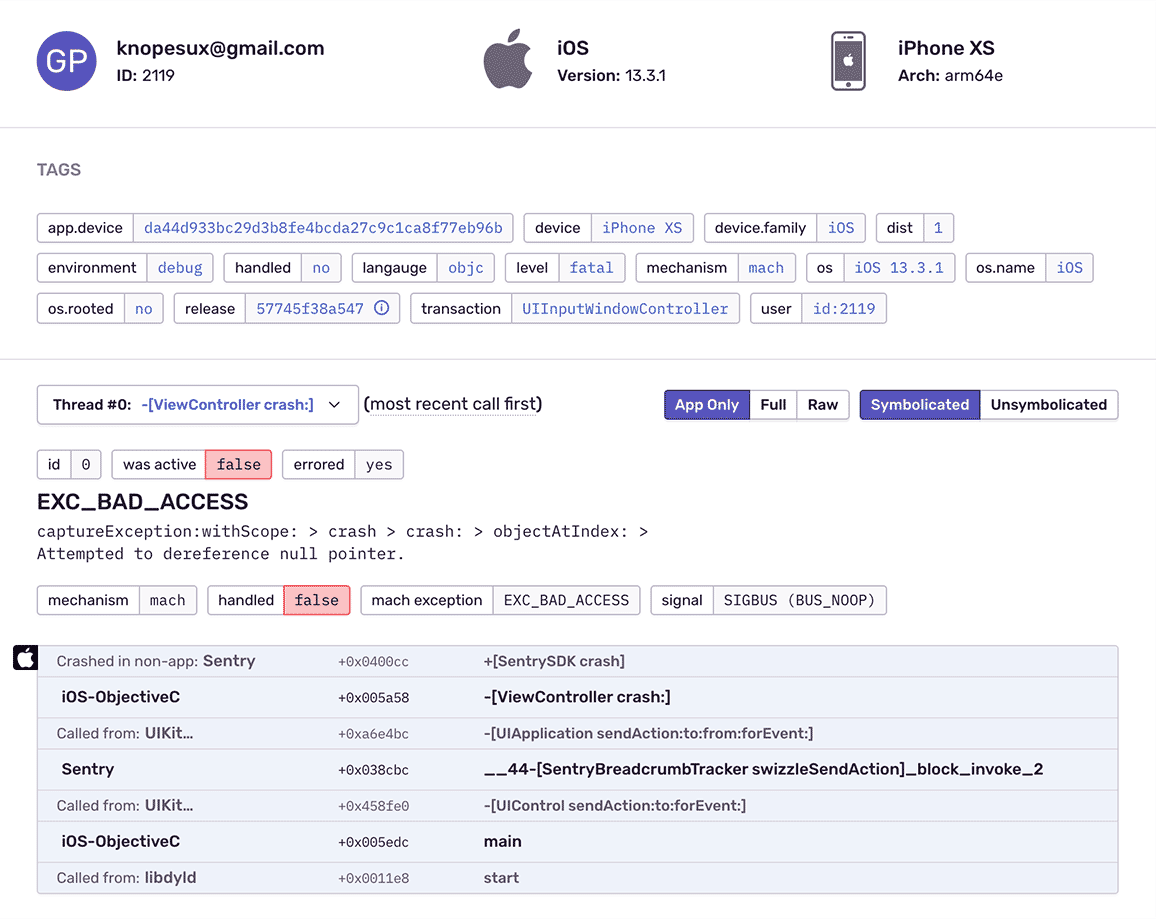Select Unsymbolicated display mode
Image resolution: width=1156 pixels, height=919 pixels.
pyautogui.click(x=1048, y=405)
